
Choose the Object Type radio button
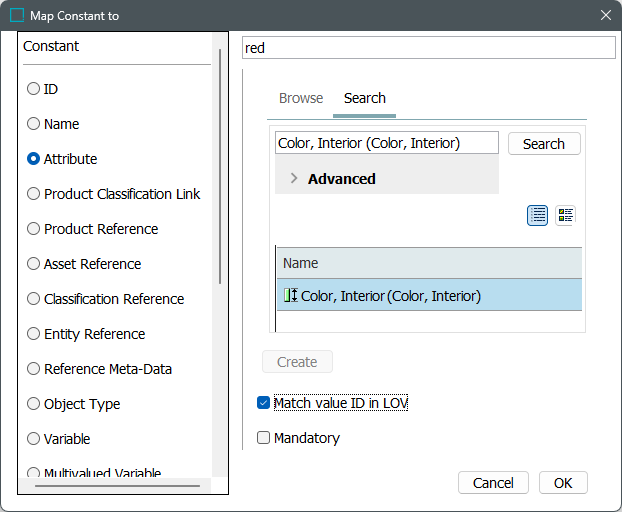point(33,403)
